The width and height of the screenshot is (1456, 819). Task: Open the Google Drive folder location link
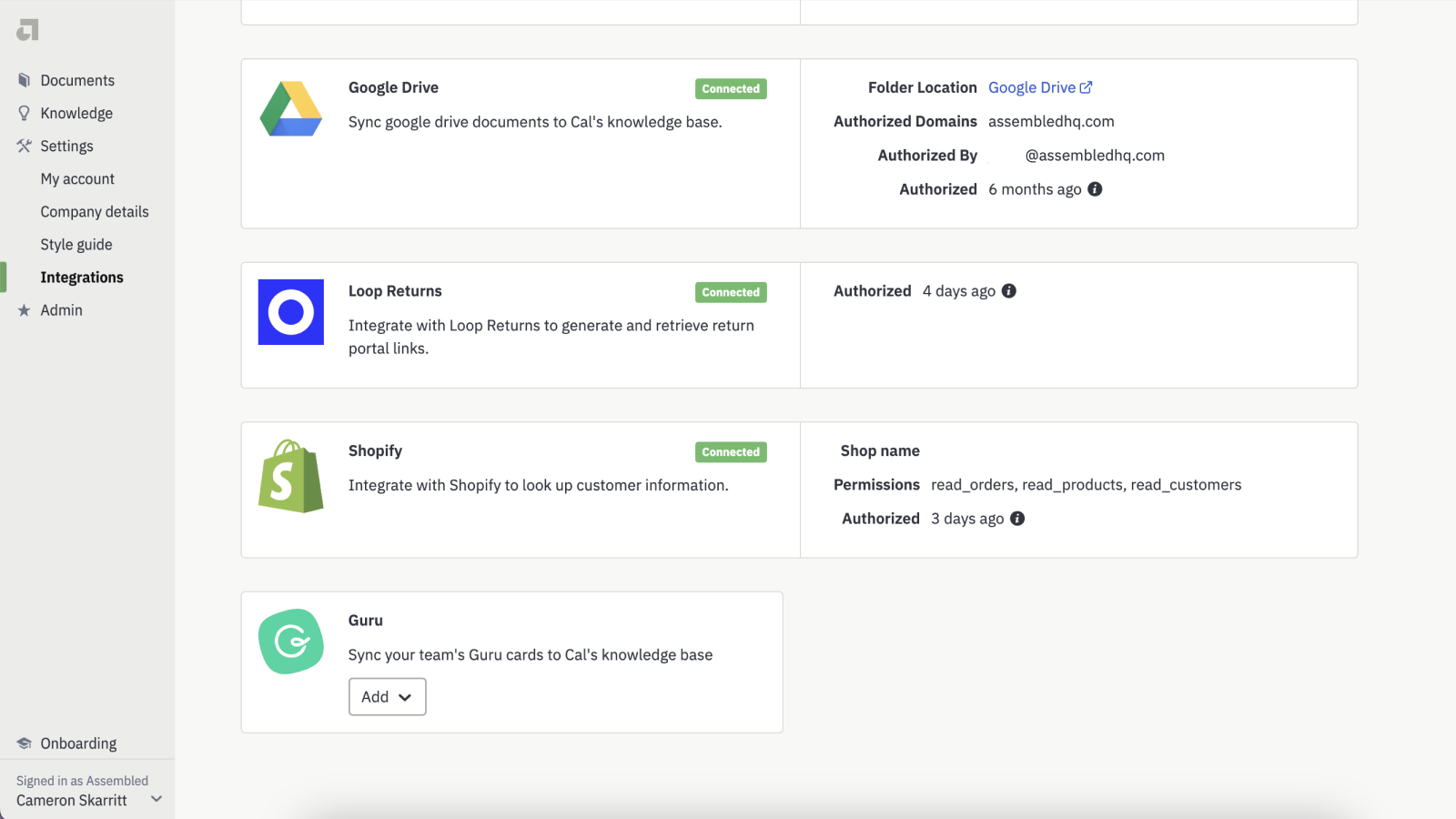point(1032,86)
